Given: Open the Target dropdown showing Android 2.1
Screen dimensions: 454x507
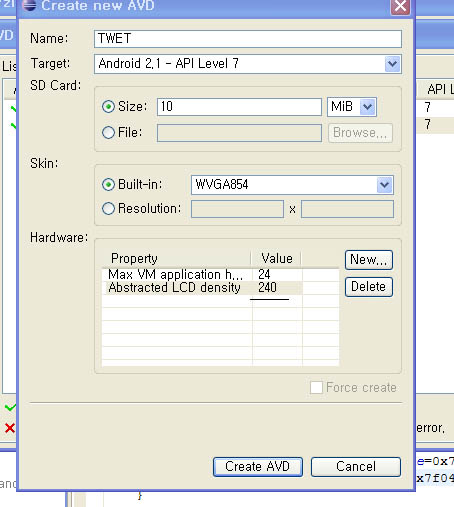Looking at the screenshot, I should click(248, 64).
